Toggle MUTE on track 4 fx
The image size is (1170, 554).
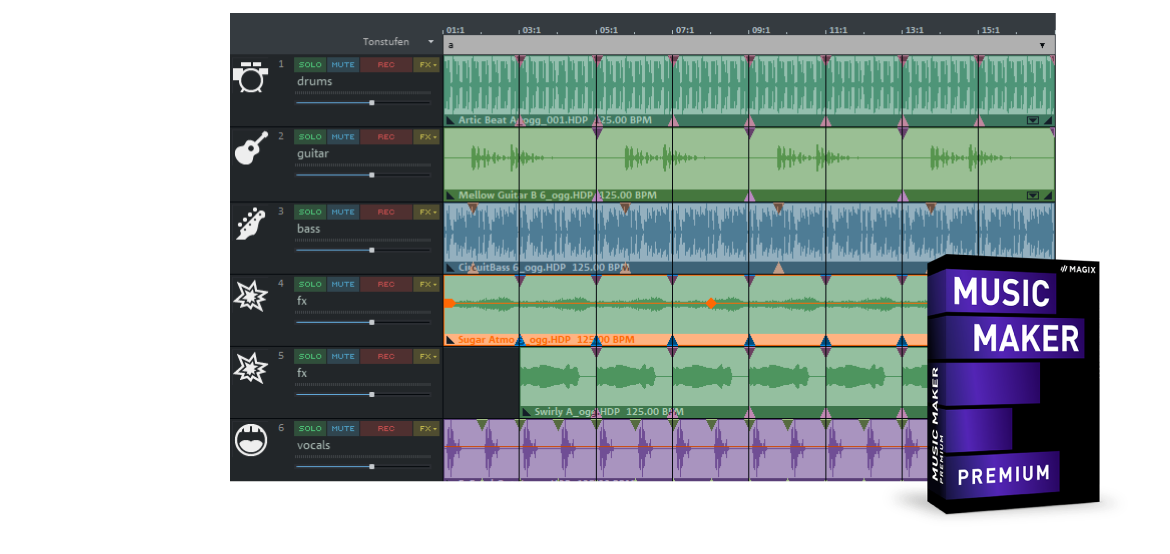point(342,284)
